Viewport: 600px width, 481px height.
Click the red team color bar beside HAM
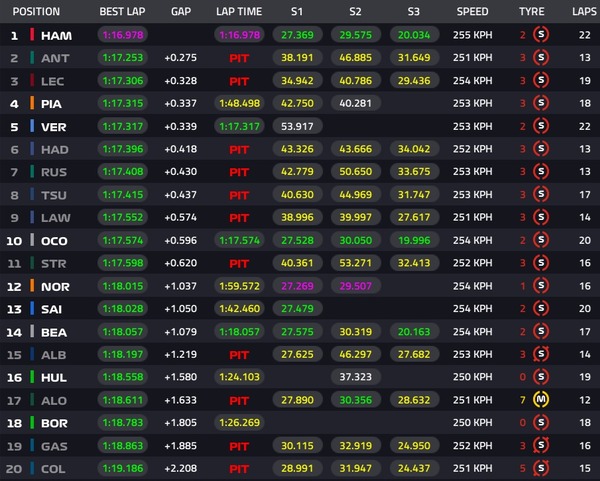33,35
